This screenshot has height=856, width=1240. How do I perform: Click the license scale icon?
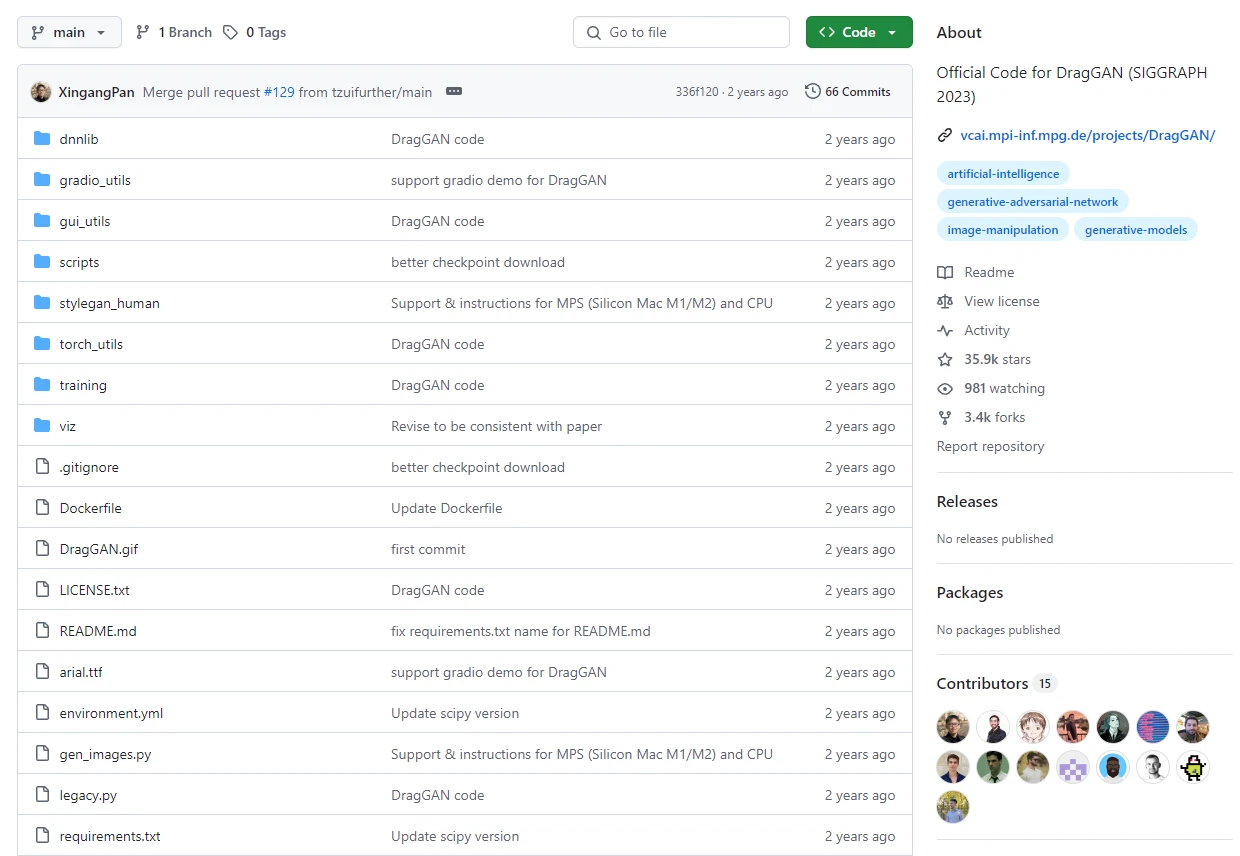(x=945, y=301)
